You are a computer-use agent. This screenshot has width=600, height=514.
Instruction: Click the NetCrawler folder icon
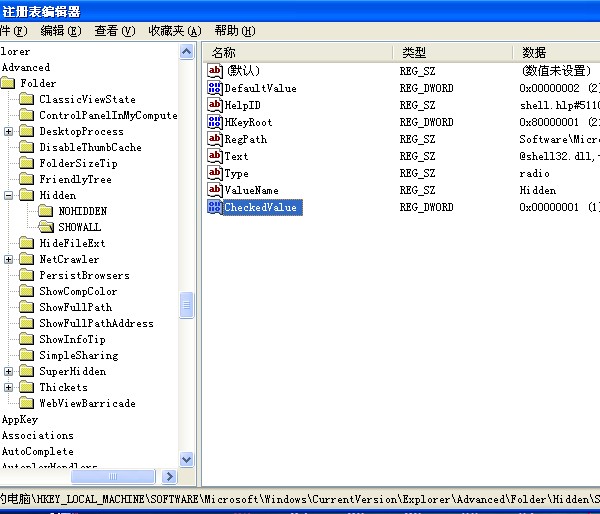(26, 259)
